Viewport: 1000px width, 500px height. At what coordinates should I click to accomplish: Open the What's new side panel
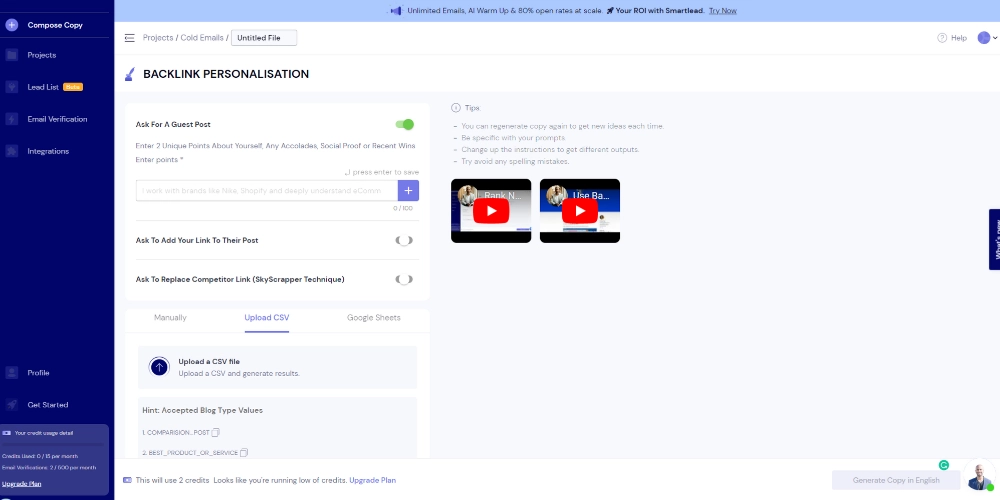(994, 239)
